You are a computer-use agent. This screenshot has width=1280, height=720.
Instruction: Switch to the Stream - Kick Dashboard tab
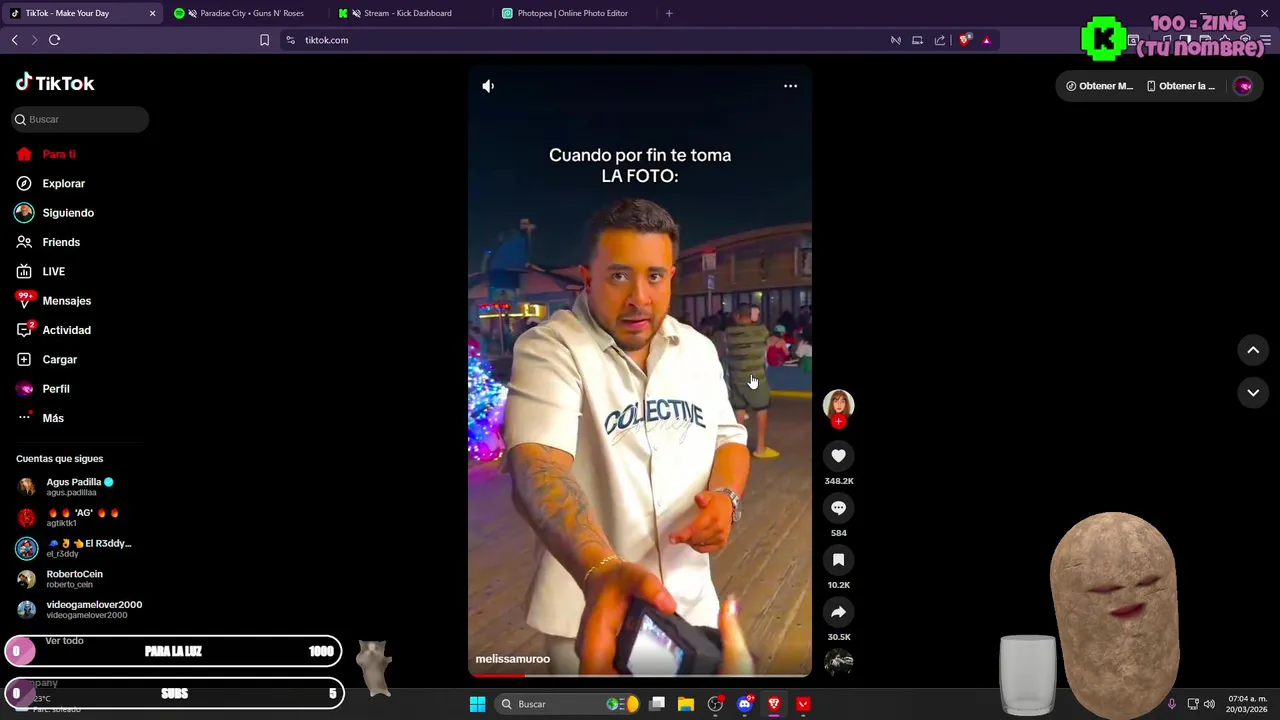(x=408, y=13)
